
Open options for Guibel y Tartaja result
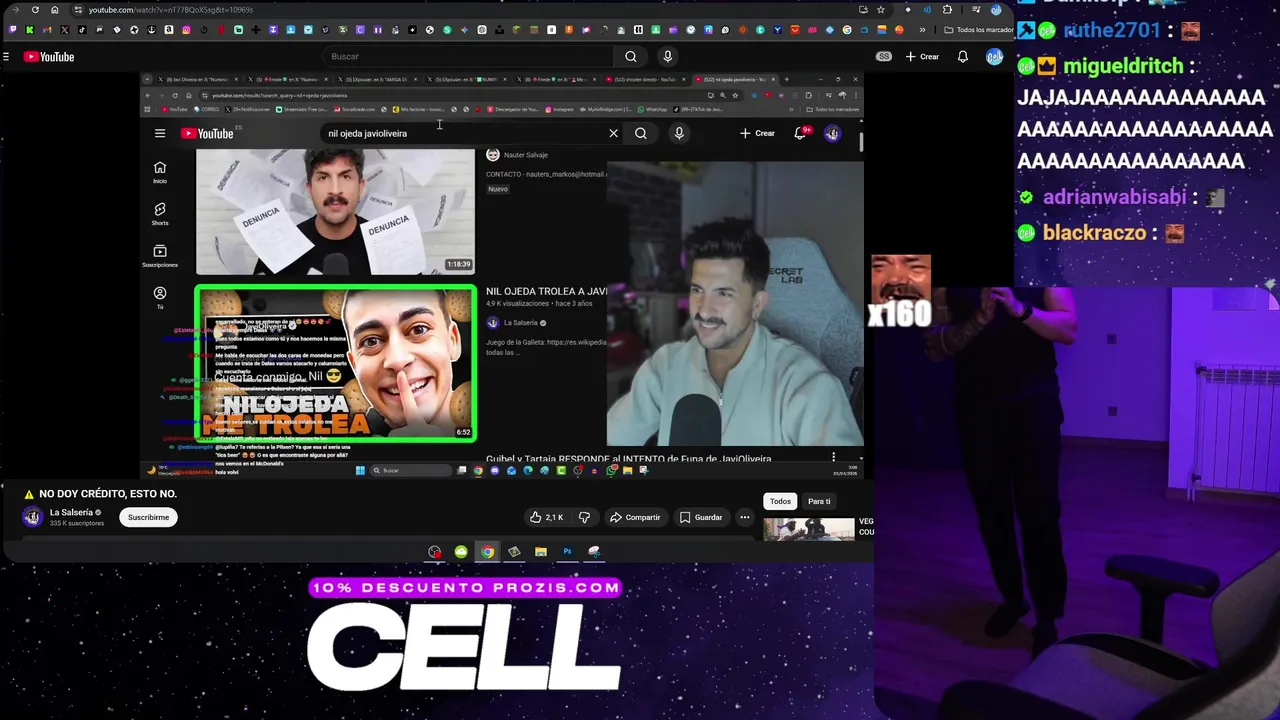833,458
